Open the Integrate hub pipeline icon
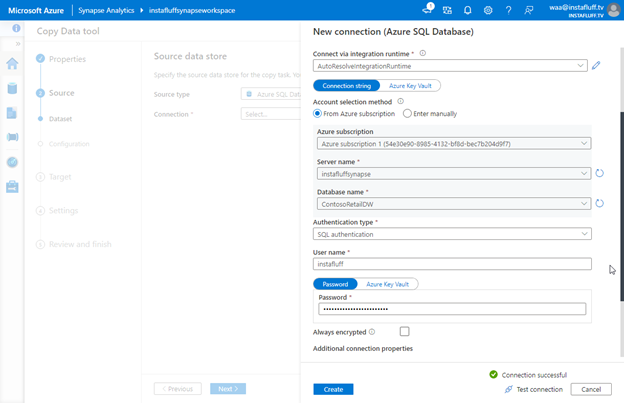 point(12,137)
